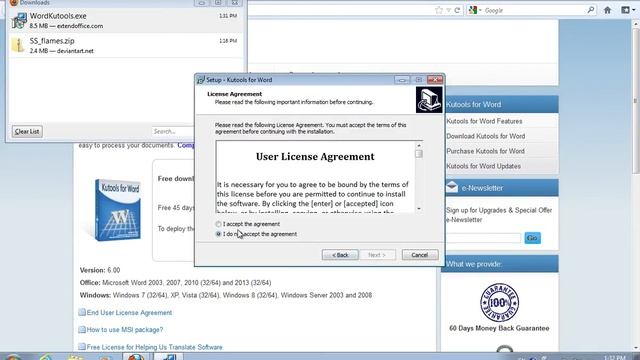Open 'Purchase Kutools for Word' sidebar link

(485, 151)
